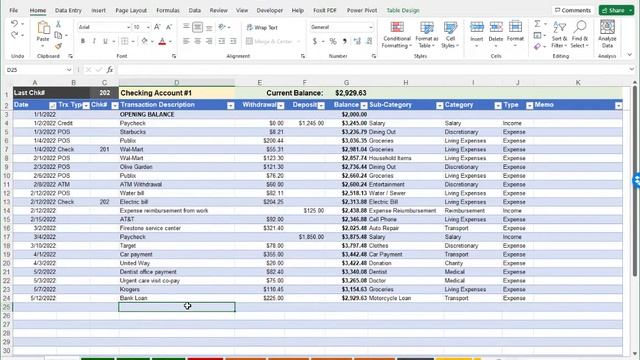Open Find & Select menu

(580, 35)
